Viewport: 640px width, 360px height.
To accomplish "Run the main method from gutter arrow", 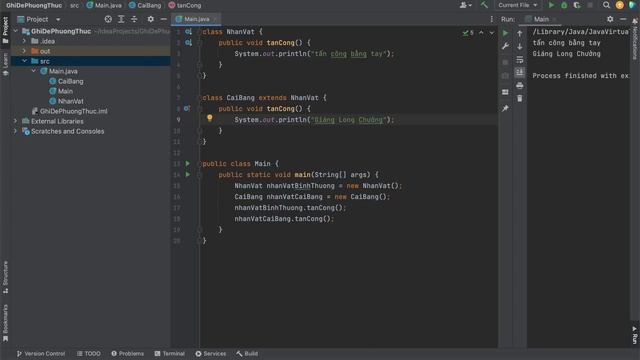I will tap(188, 174).
